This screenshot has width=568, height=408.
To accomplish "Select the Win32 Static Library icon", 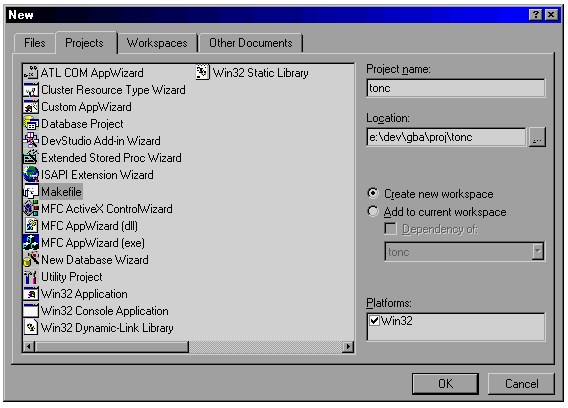I will click(x=202, y=73).
